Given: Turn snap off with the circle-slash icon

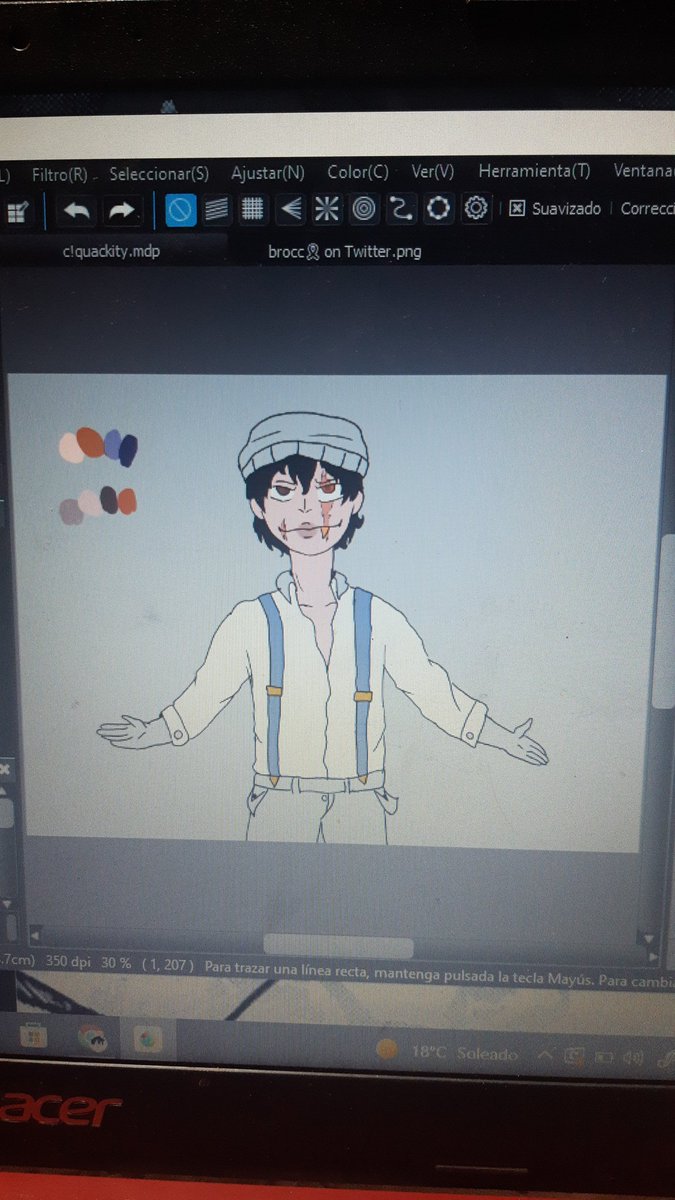Looking at the screenshot, I should click(180, 209).
